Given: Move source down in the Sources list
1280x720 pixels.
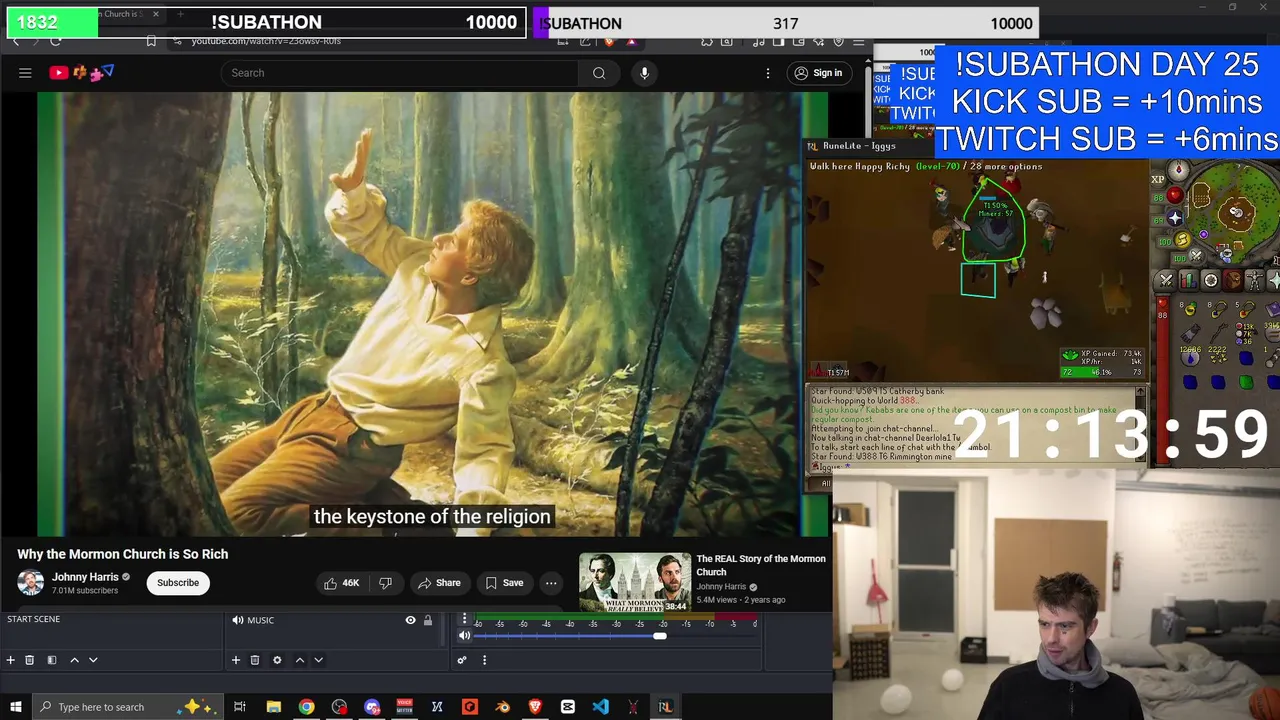Looking at the screenshot, I should coord(318,660).
